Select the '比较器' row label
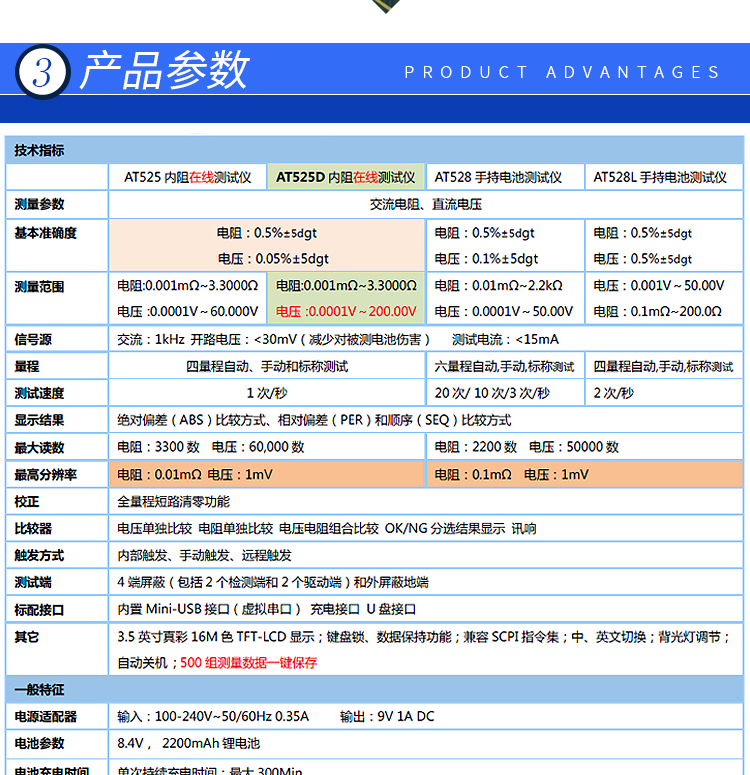This screenshot has height=775, width=750. coord(33,528)
